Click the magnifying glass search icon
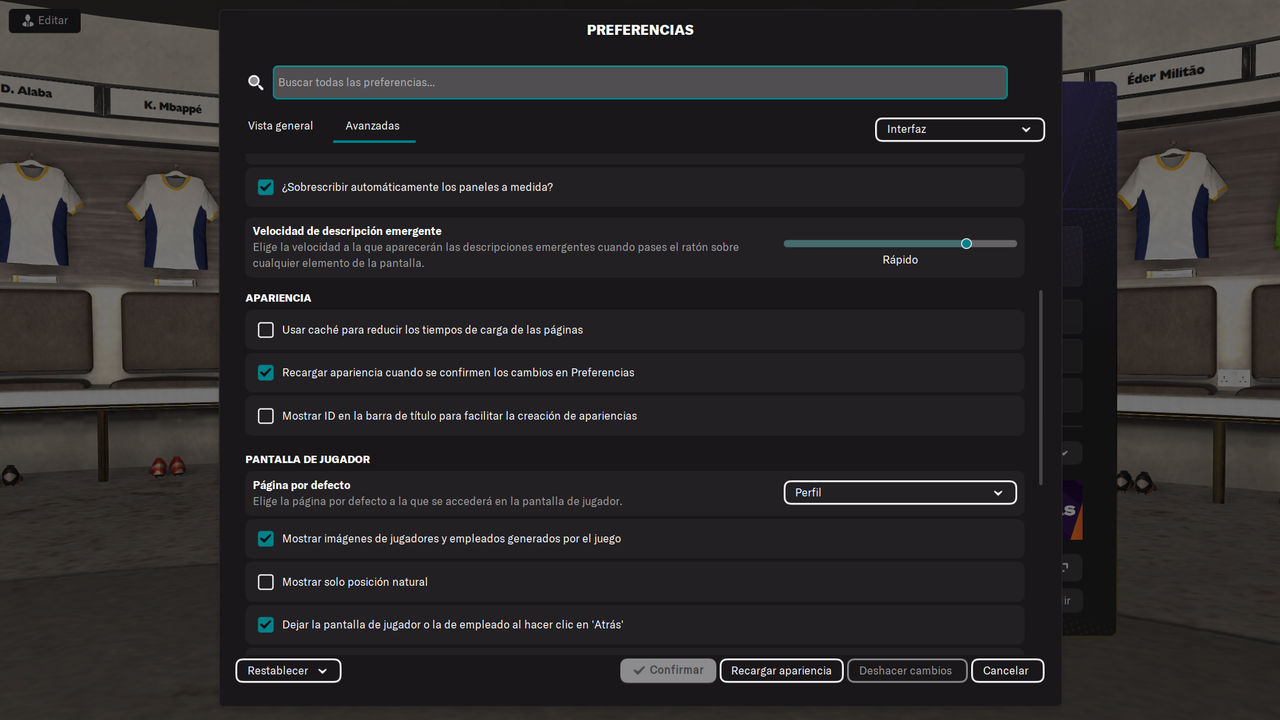Screen dimensions: 1280x720 [256, 82]
